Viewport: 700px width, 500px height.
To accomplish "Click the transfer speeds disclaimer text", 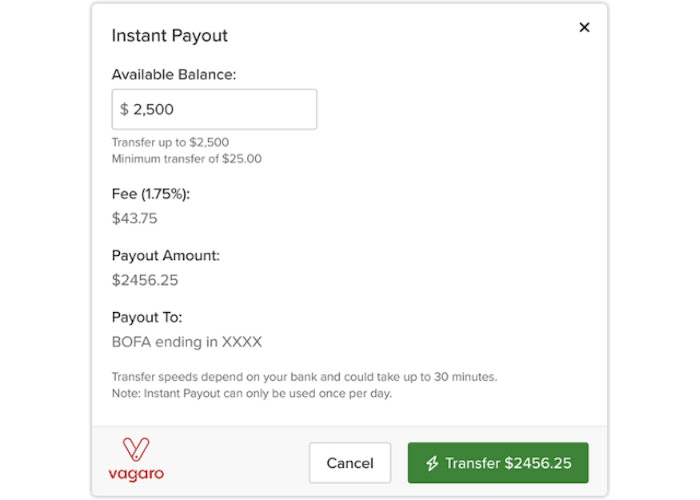I will (304, 377).
